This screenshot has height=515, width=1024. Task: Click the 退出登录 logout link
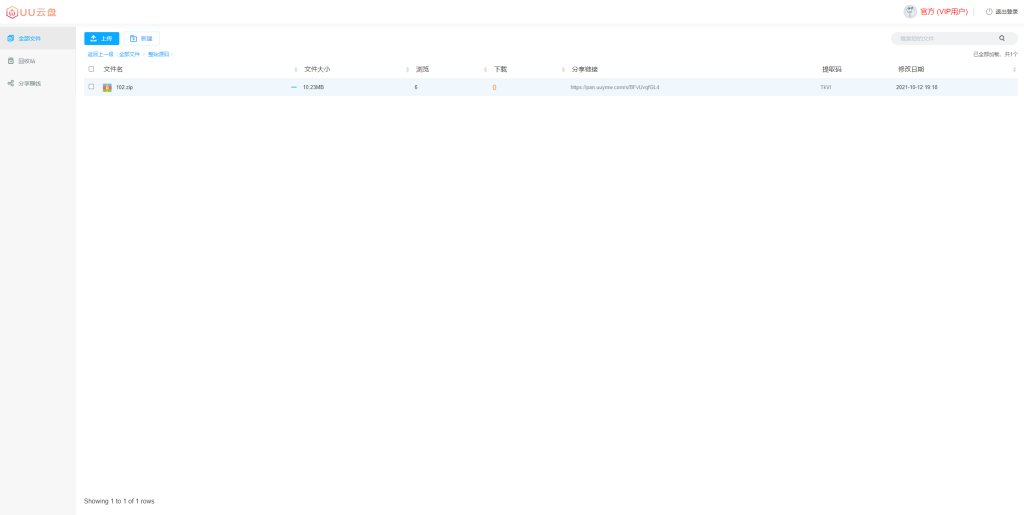coord(1002,12)
